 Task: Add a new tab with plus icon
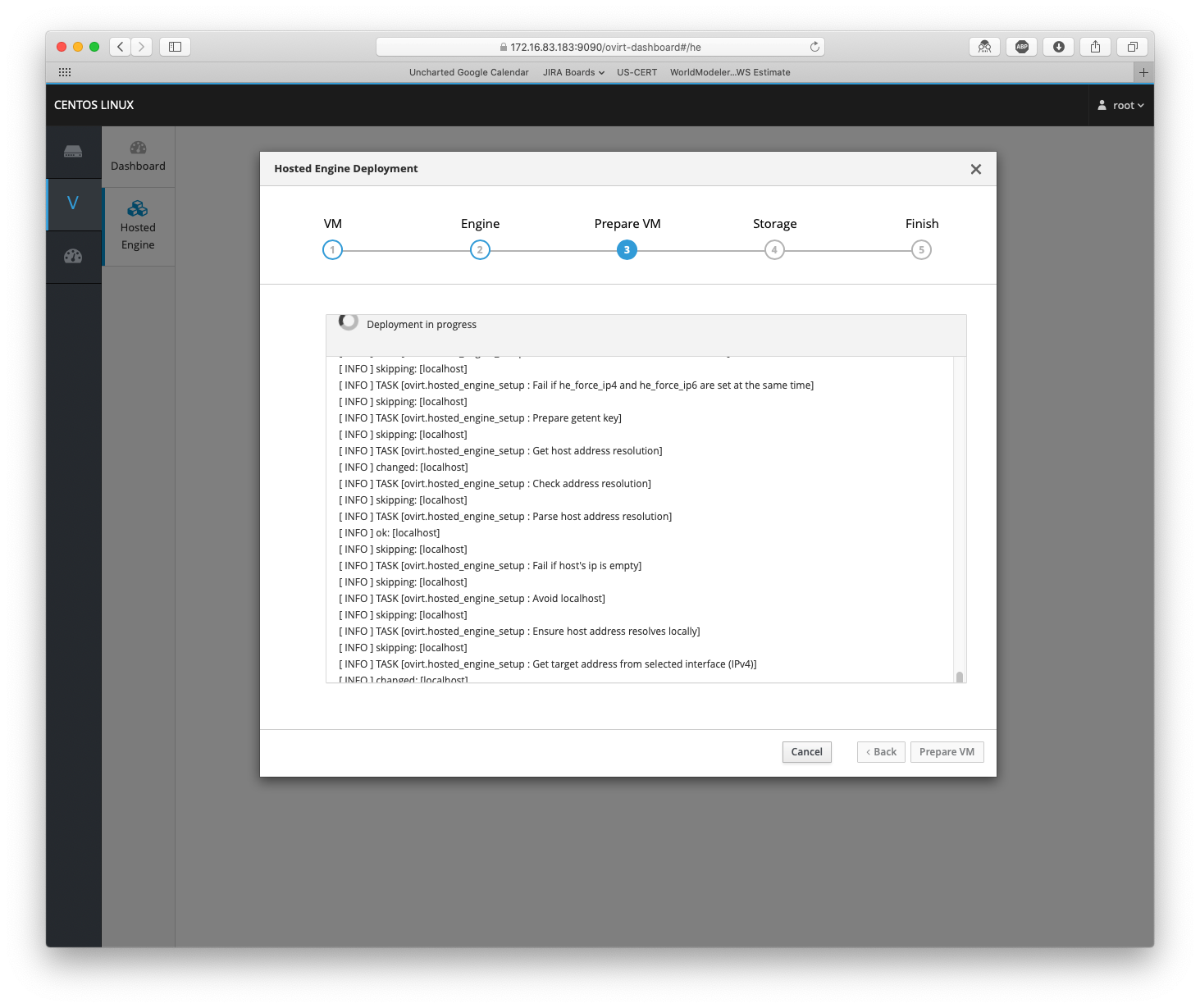1143,72
